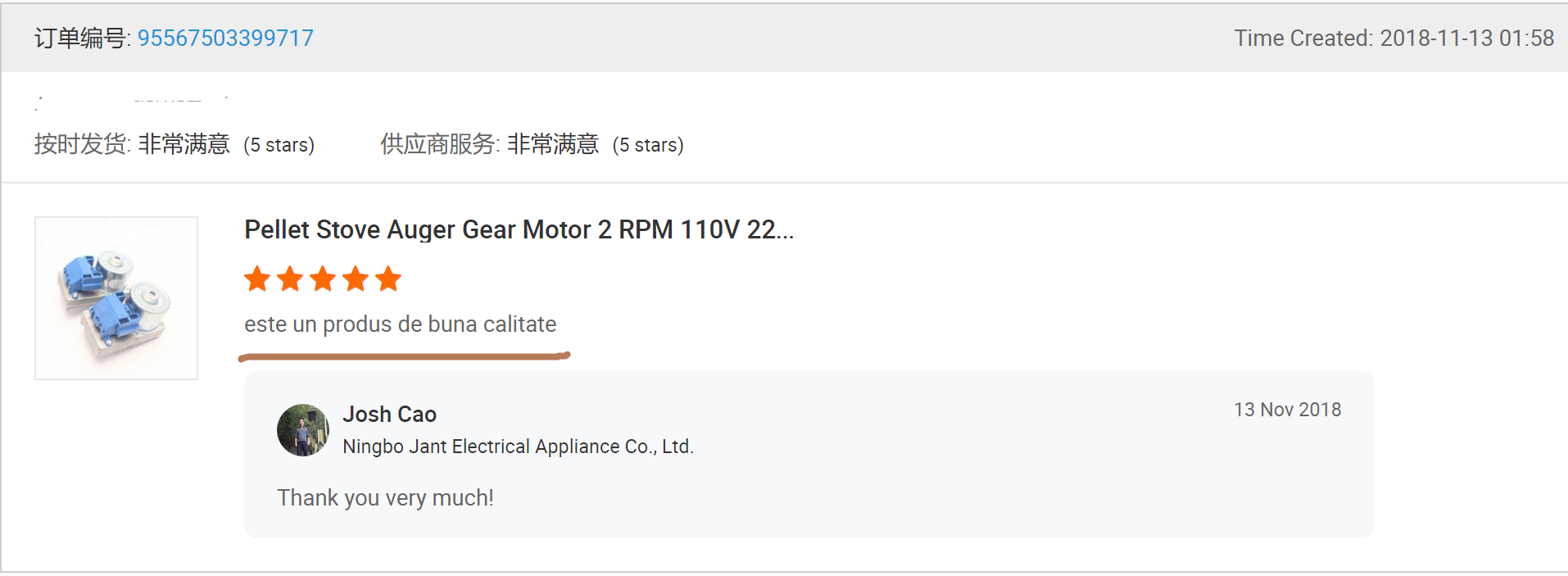The width and height of the screenshot is (1568, 576).
Task: Click Ningbo Jant Electrical Appliance Co., Ltd.
Action: tap(518, 447)
